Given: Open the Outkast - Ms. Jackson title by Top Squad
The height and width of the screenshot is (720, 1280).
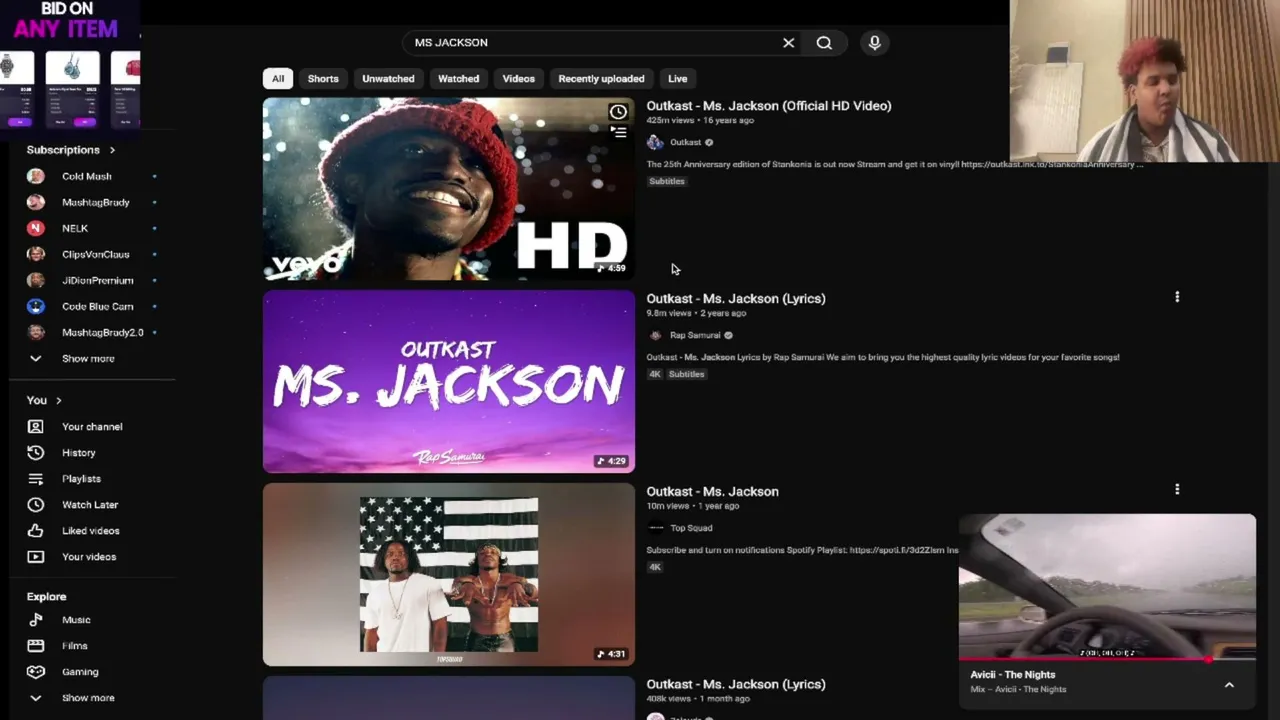Looking at the screenshot, I should (x=712, y=492).
